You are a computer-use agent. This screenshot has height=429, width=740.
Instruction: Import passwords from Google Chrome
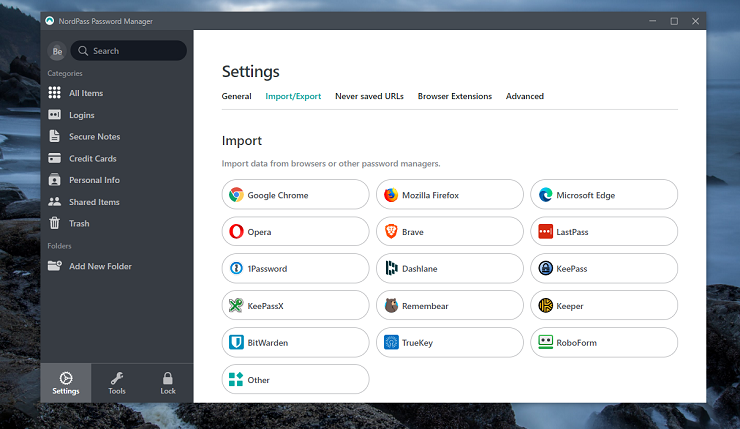tap(295, 195)
